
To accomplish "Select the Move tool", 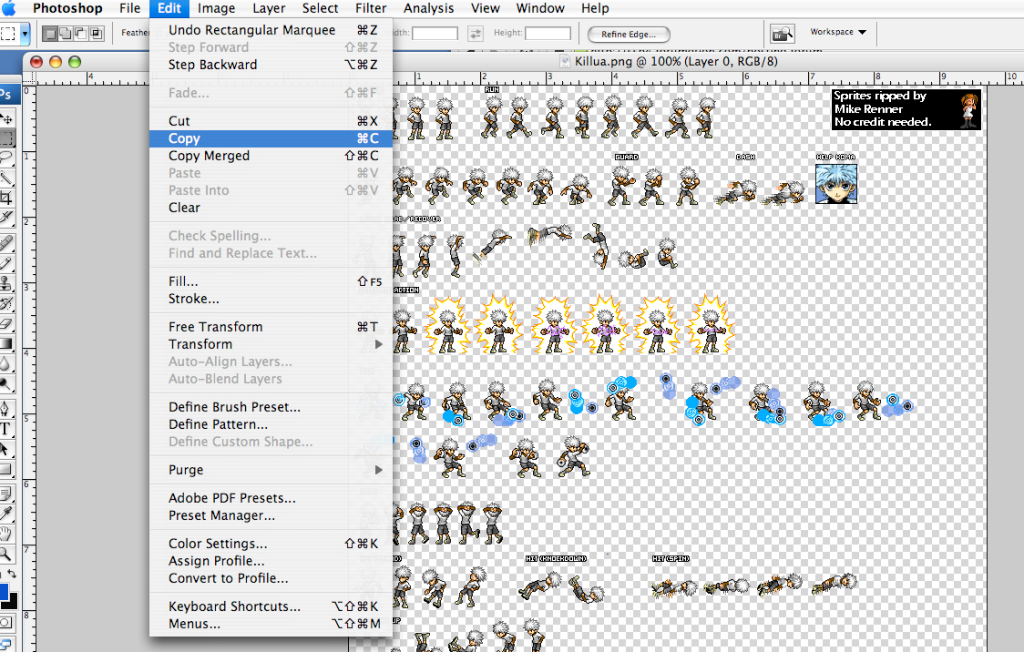I will tap(7, 119).
